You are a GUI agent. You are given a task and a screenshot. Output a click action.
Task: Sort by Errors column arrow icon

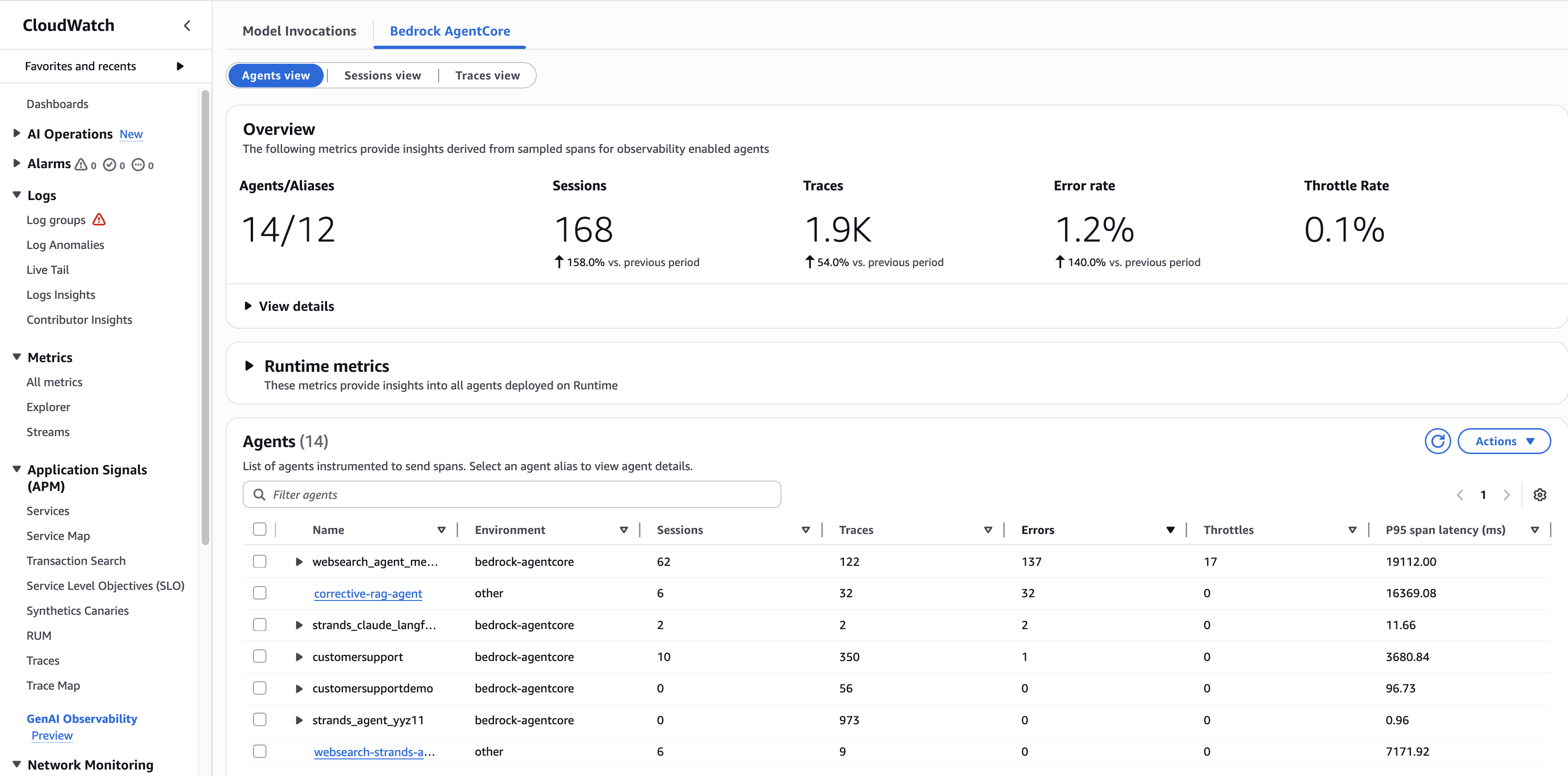[1170, 530]
